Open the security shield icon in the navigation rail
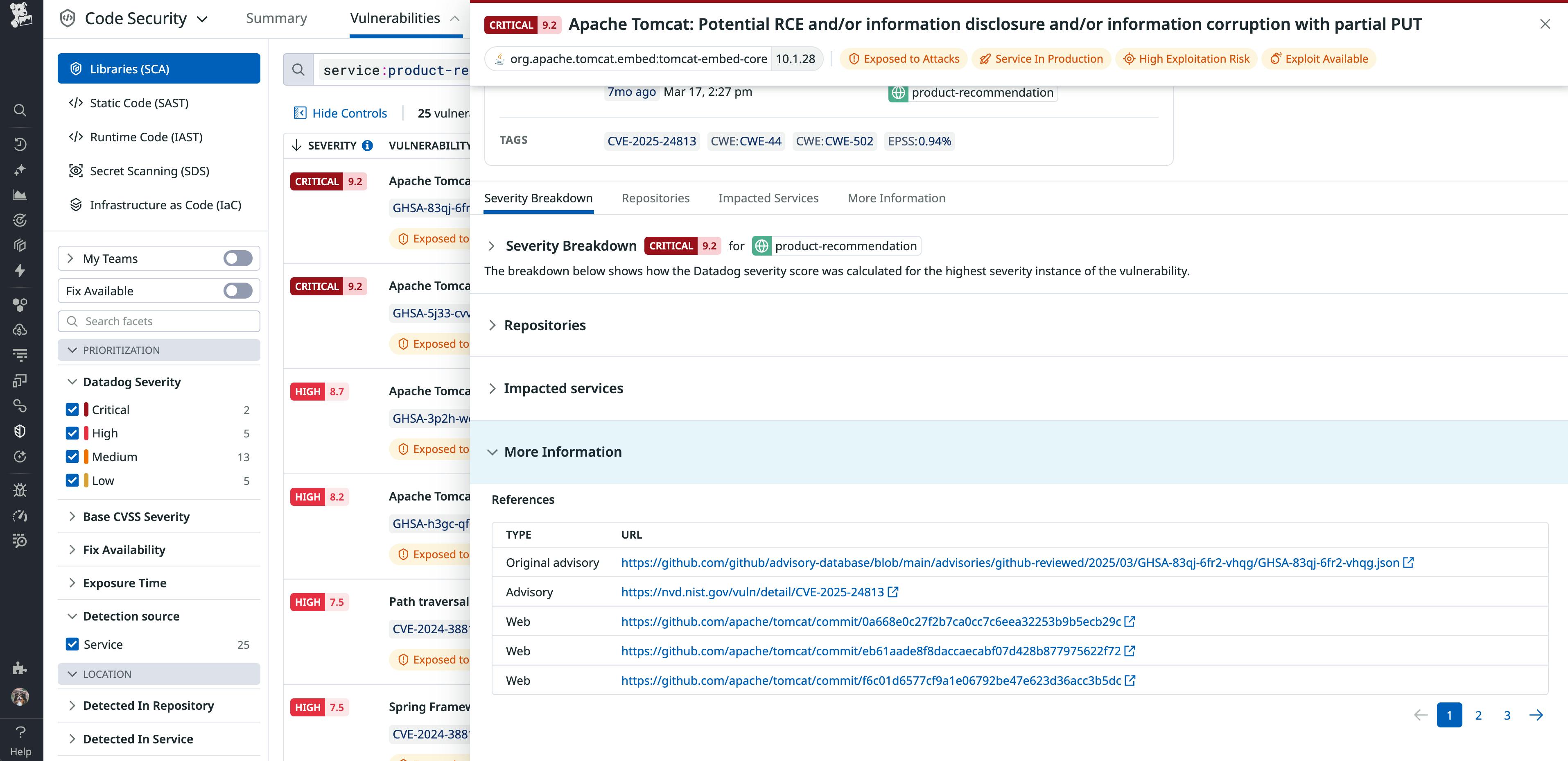This screenshot has width=1568, height=761. pos(20,430)
